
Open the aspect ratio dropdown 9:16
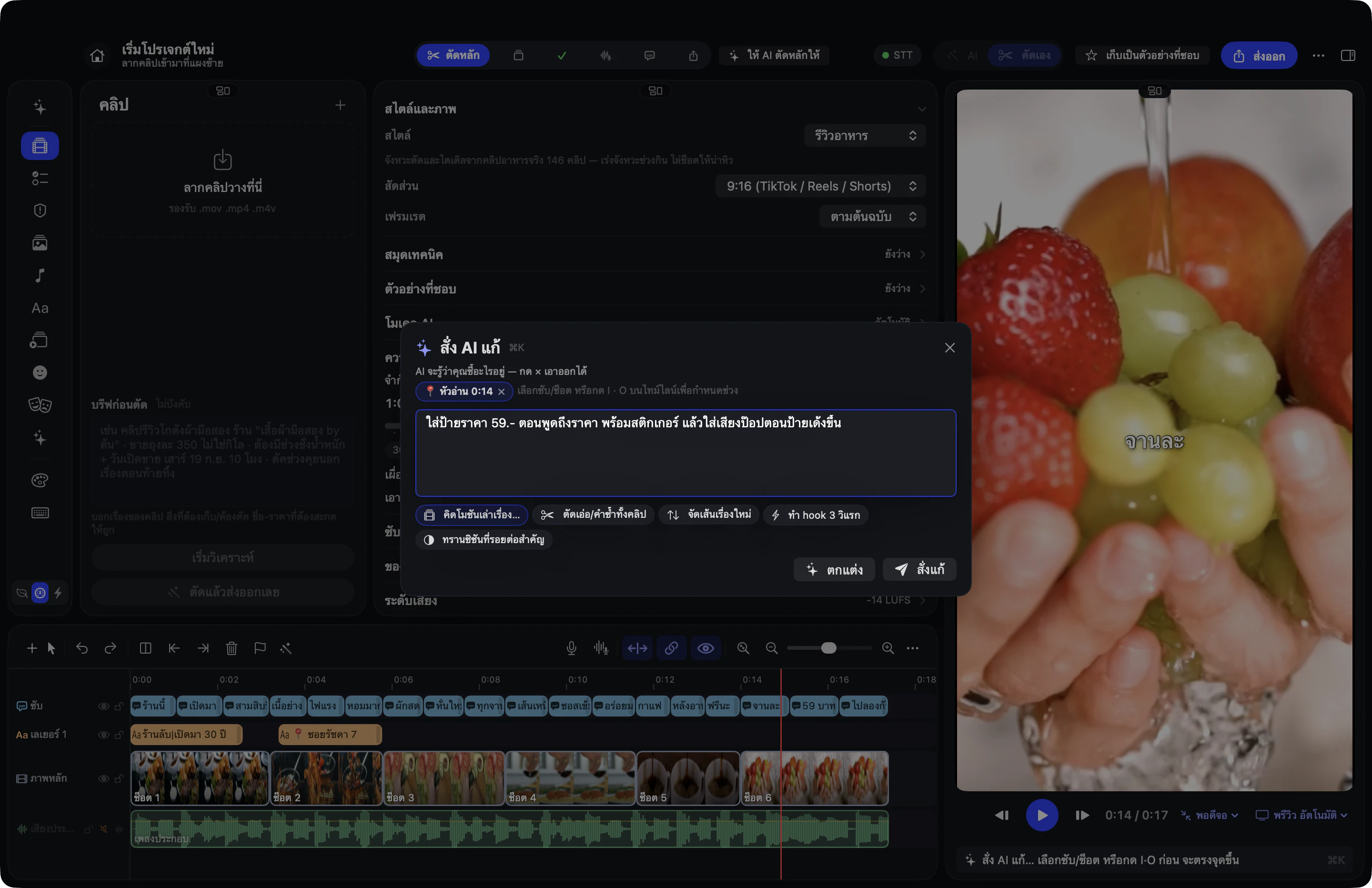point(820,186)
